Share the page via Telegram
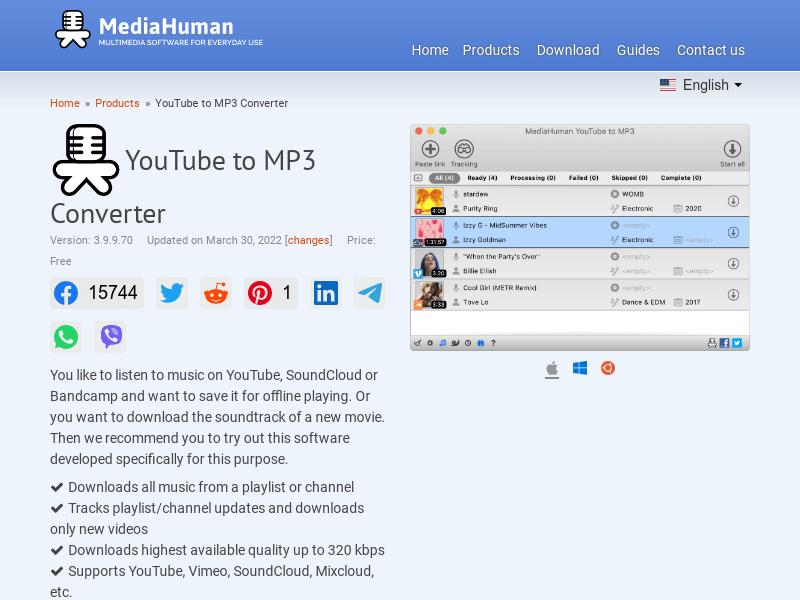Image resolution: width=800 pixels, height=600 pixels. click(x=370, y=293)
